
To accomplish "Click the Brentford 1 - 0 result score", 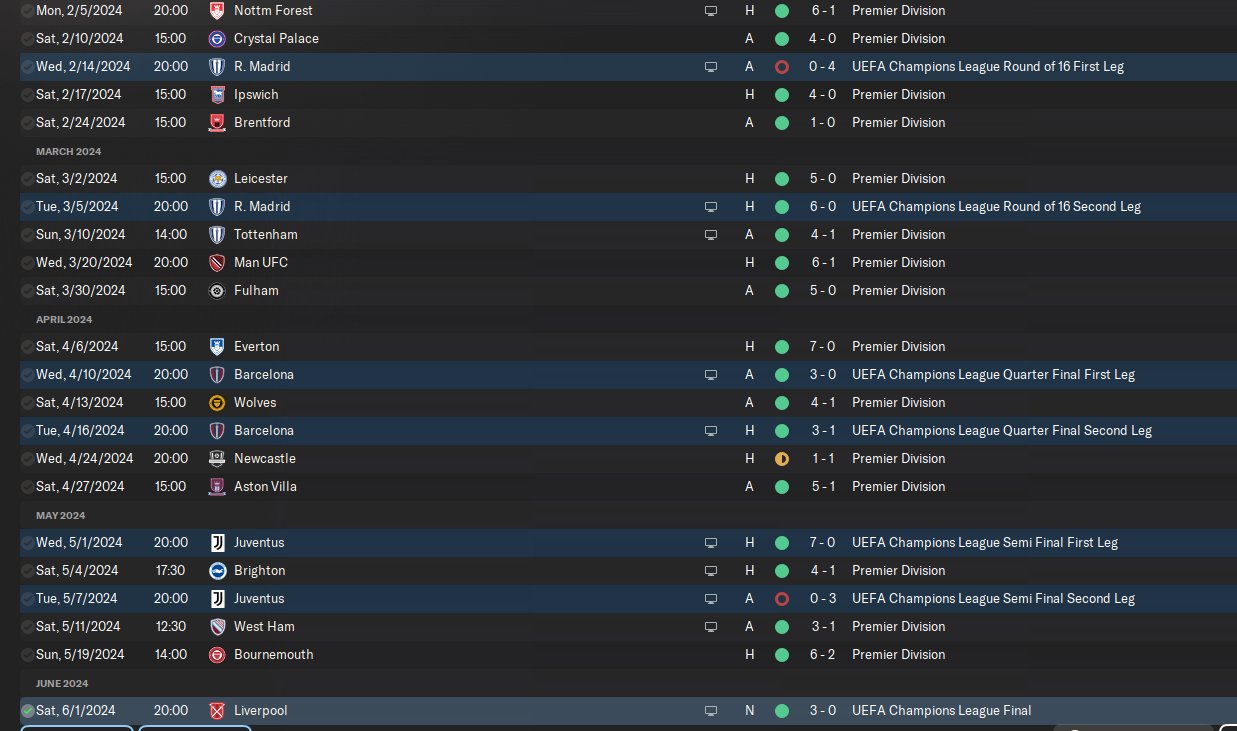I will pyautogui.click(x=822, y=122).
